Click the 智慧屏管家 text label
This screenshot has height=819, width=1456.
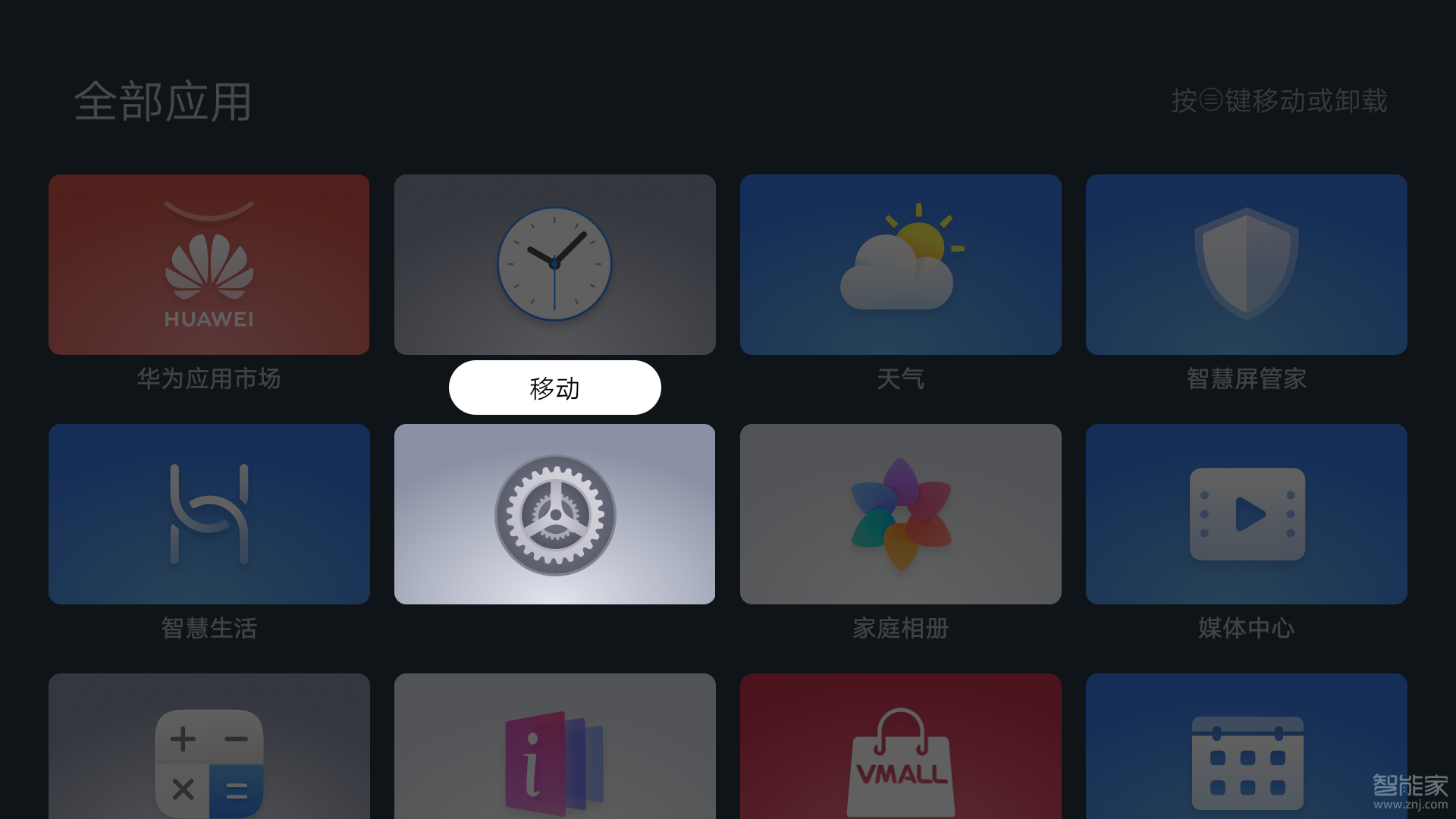[x=1247, y=378]
